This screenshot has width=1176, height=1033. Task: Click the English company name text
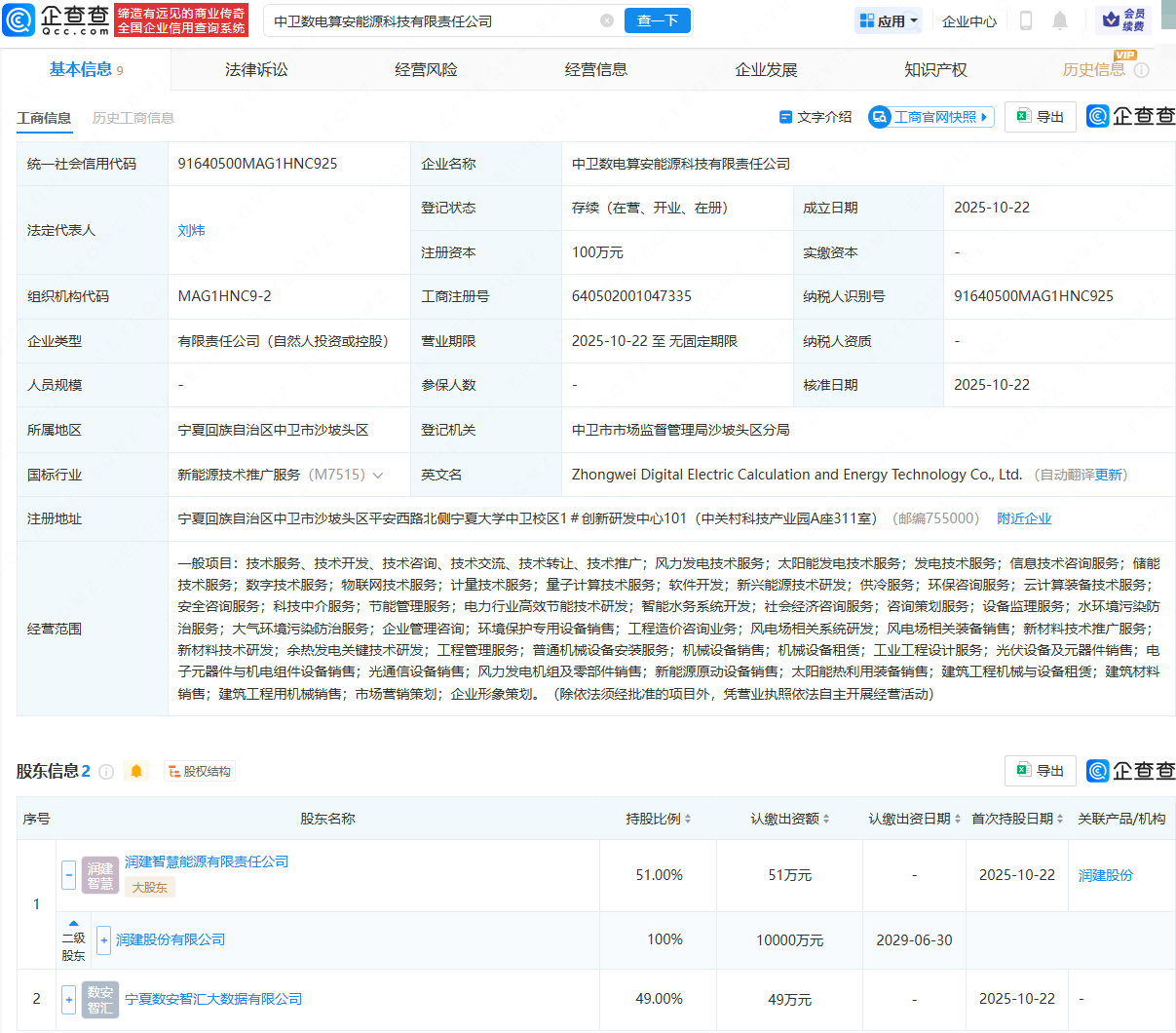(x=796, y=476)
